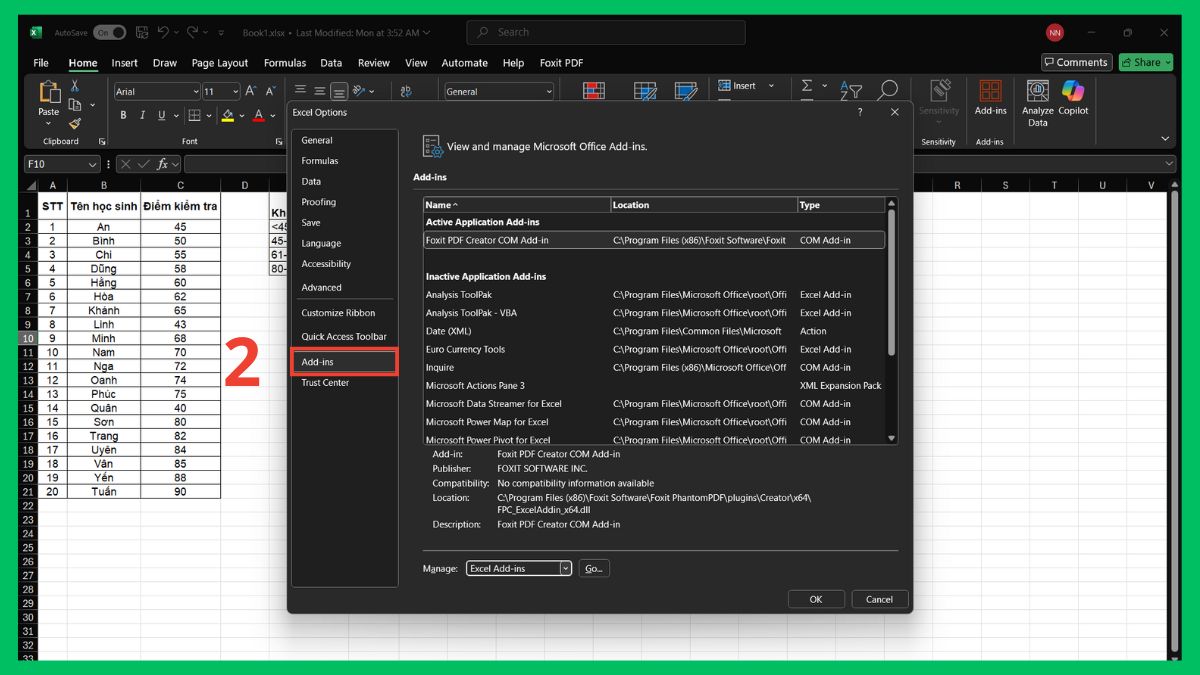Open the General number format dropdown

[548, 92]
